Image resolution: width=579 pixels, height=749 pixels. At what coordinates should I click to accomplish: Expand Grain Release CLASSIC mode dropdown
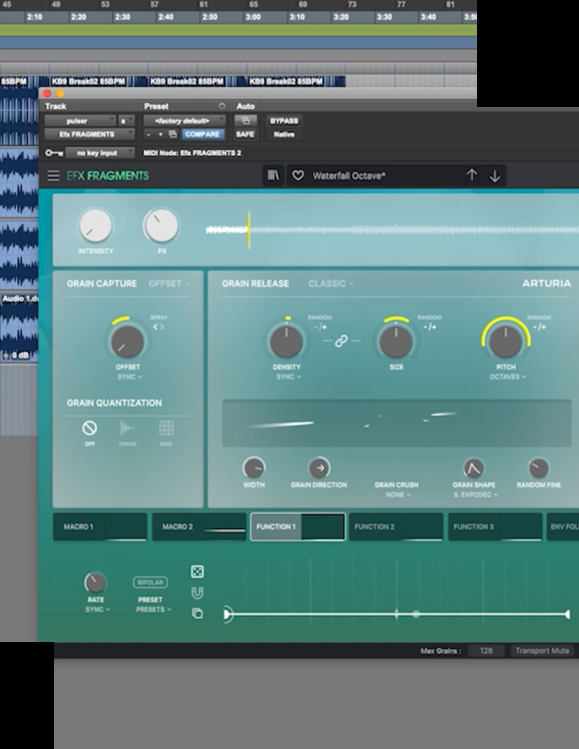click(x=331, y=284)
